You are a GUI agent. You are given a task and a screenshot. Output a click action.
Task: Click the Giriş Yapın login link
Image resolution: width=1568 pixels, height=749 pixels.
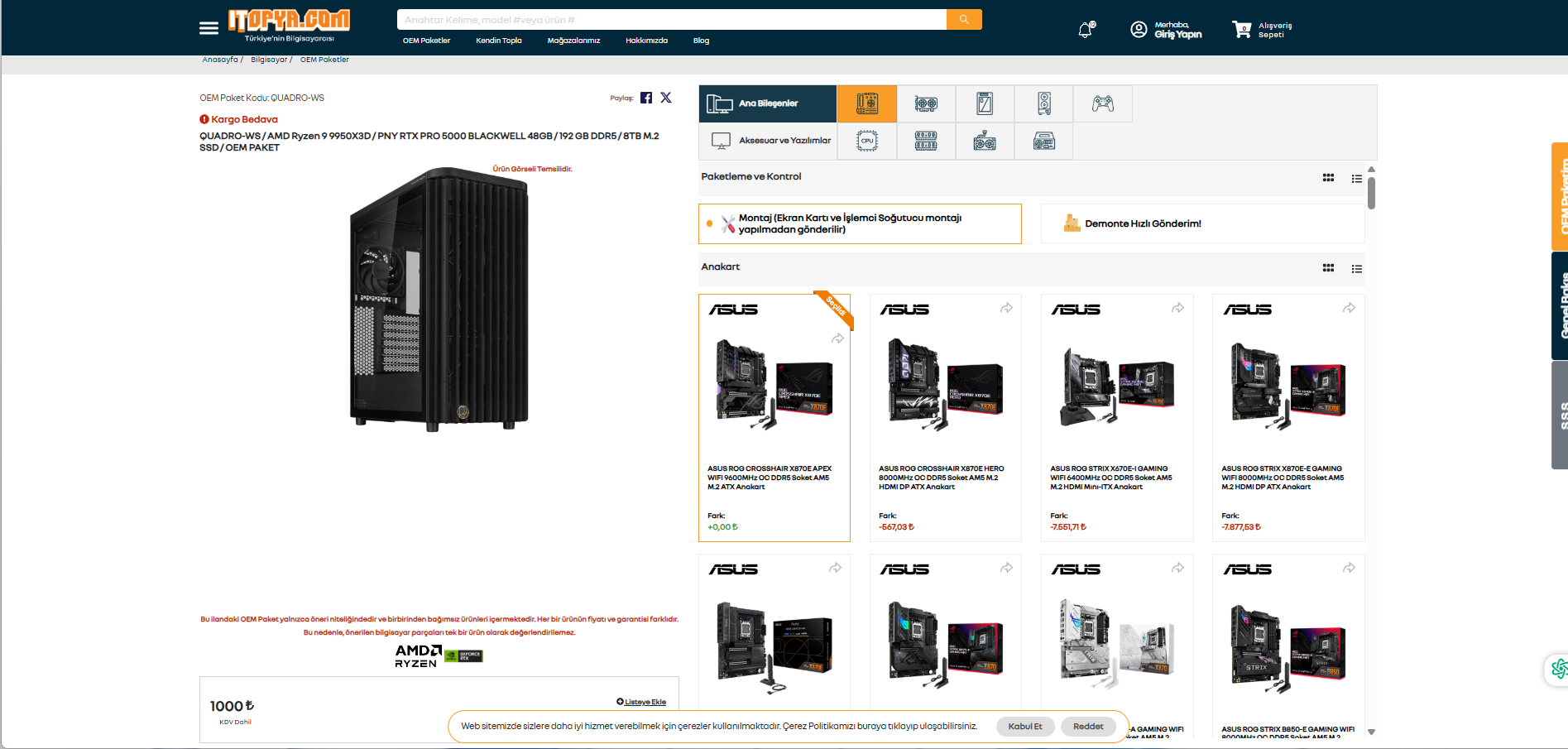1178,35
